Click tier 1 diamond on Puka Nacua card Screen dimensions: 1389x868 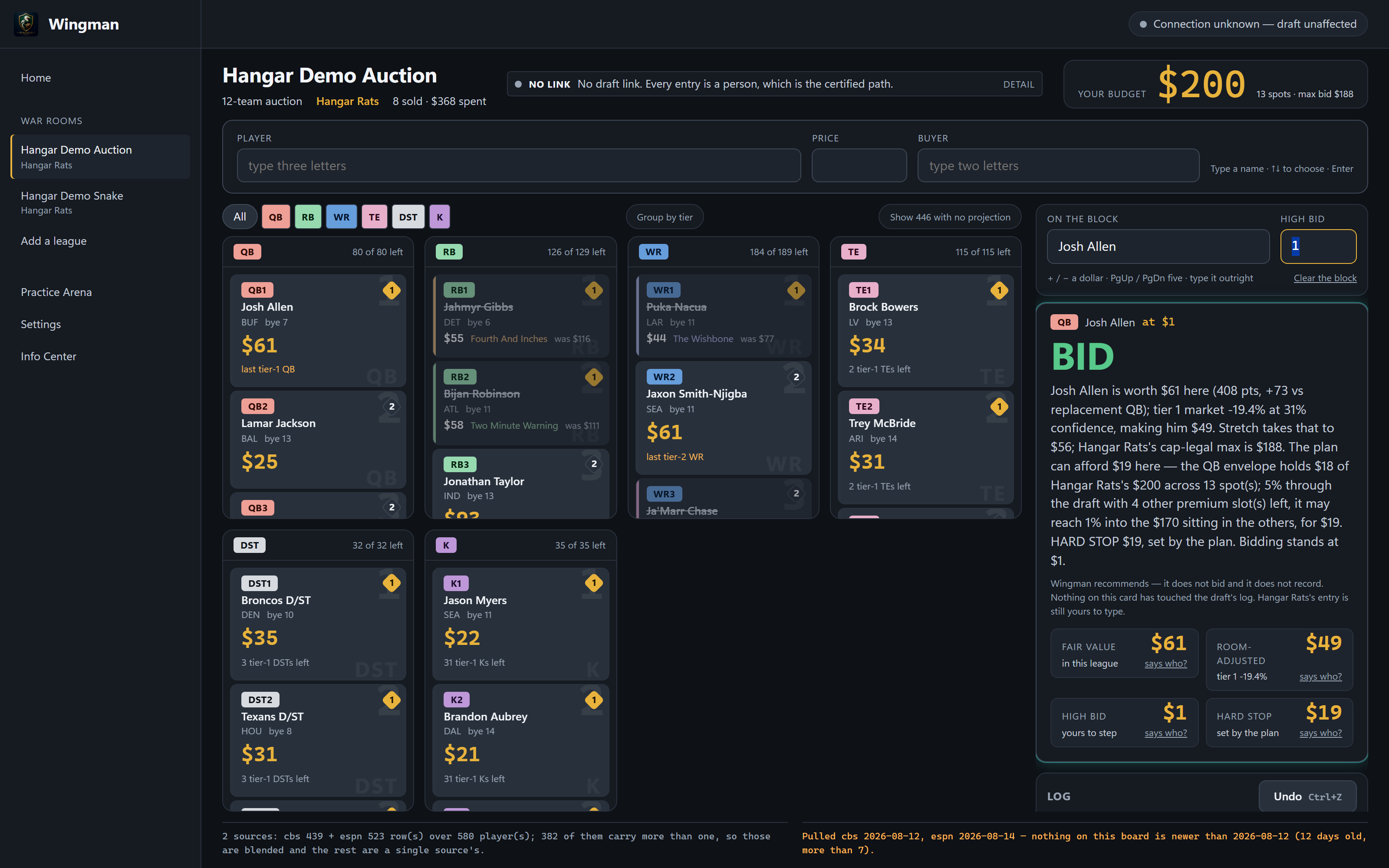tap(796, 290)
